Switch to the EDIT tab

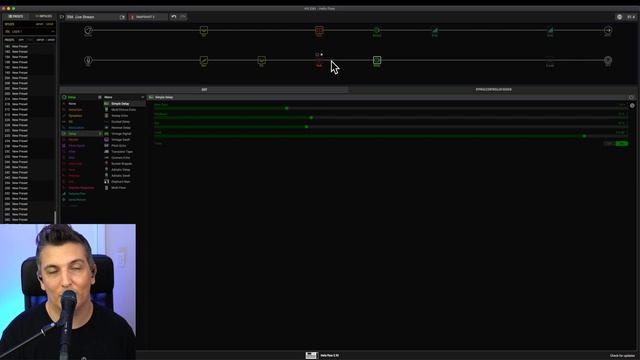pyautogui.click(x=204, y=89)
